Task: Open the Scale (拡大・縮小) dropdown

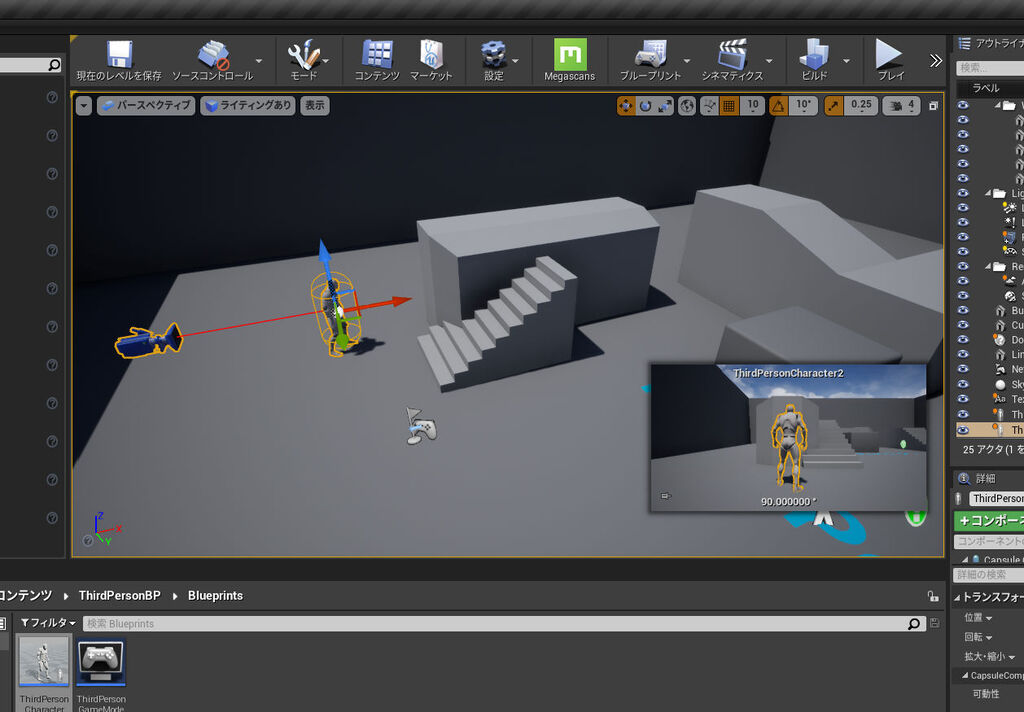Action: (x=990, y=656)
